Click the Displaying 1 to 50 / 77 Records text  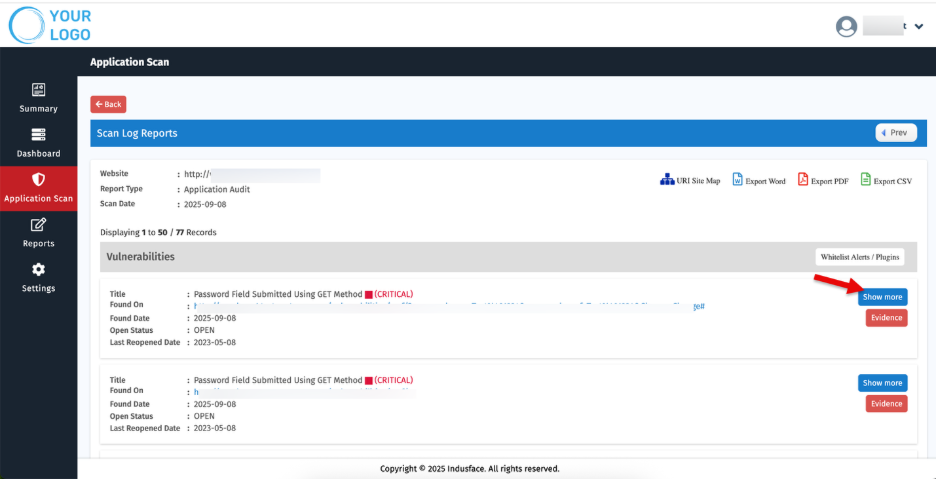pos(158,232)
